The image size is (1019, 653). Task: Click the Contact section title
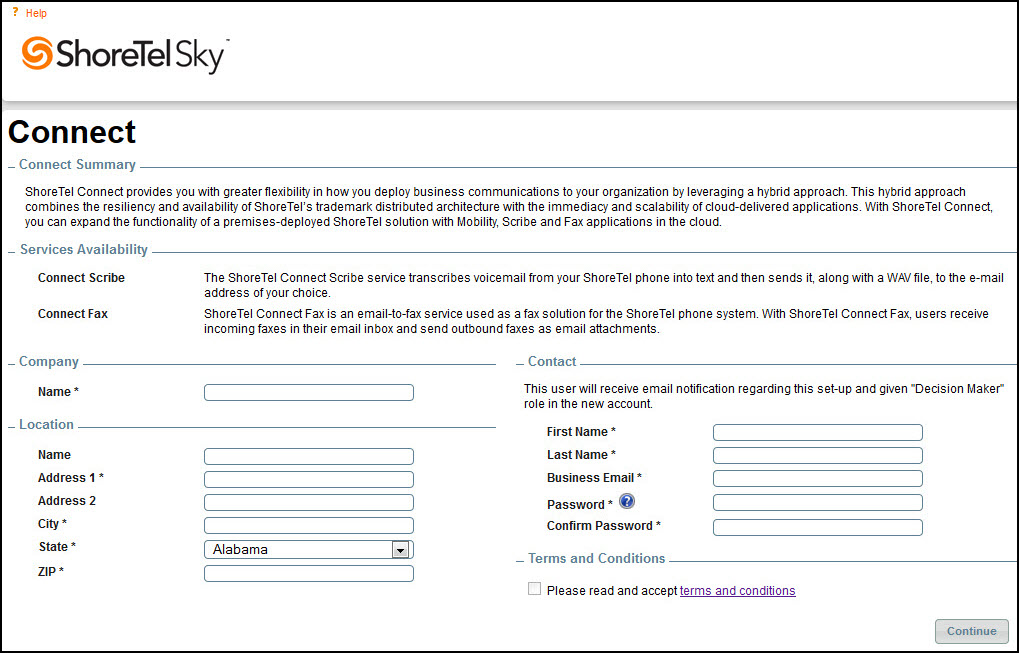(x=552, y=362)
